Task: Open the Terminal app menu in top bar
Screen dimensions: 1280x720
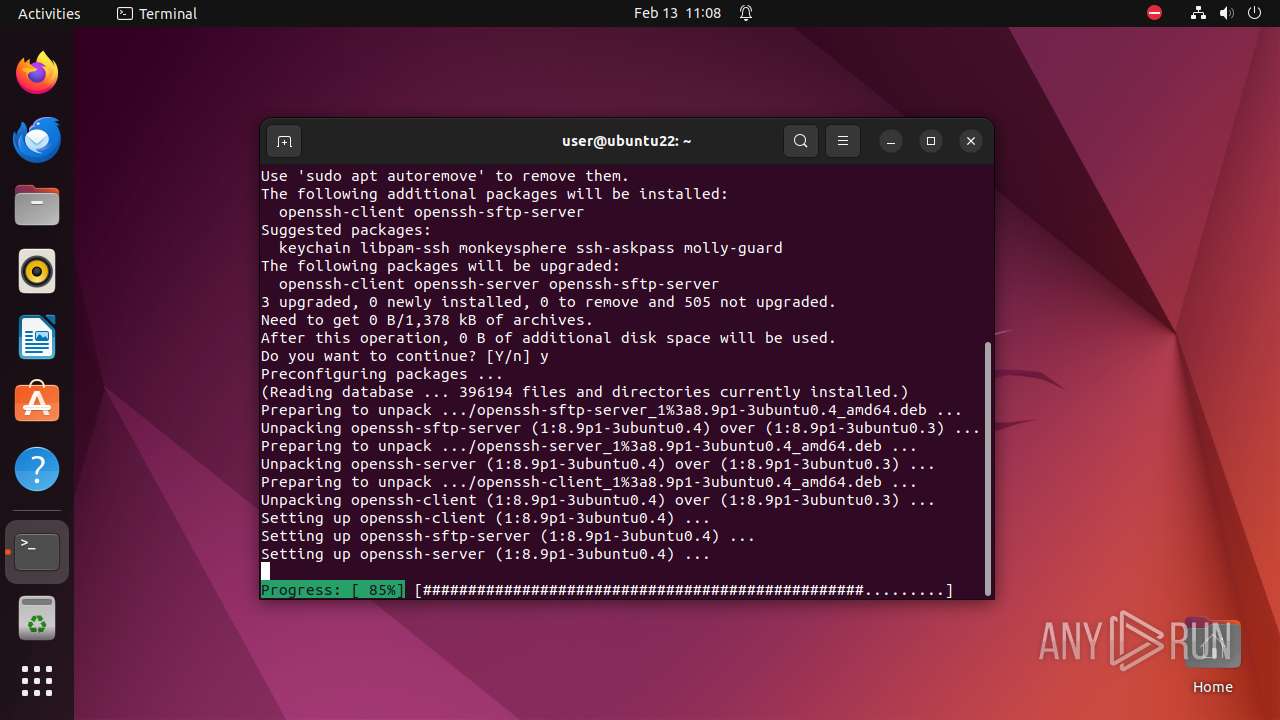Action: tap(157, 13)
